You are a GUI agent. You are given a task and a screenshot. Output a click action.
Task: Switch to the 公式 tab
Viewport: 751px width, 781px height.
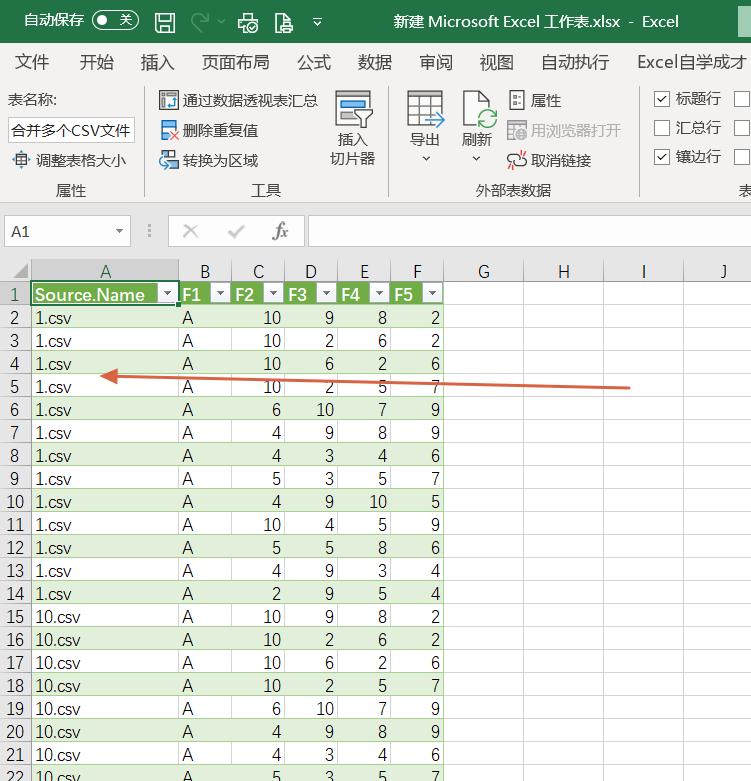tap(314, 62)
